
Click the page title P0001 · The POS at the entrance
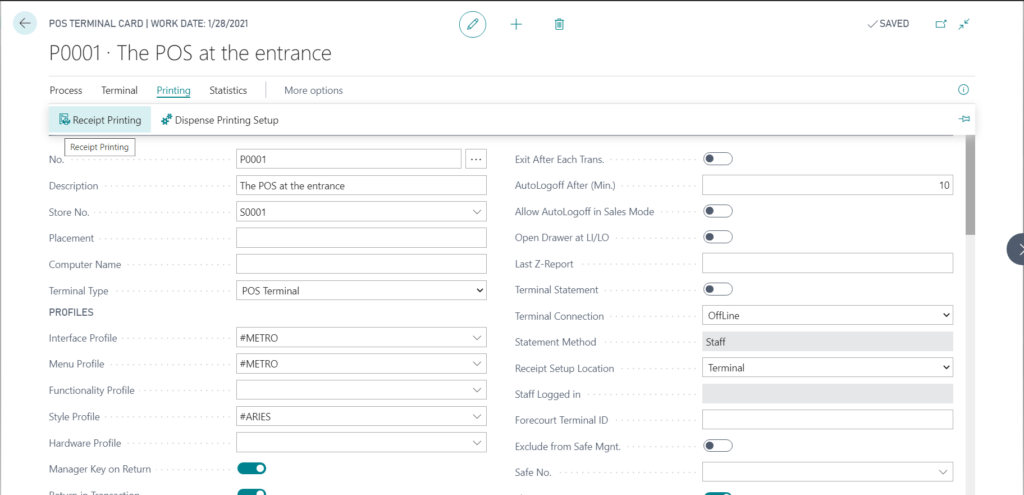click(x=190, y=53)
